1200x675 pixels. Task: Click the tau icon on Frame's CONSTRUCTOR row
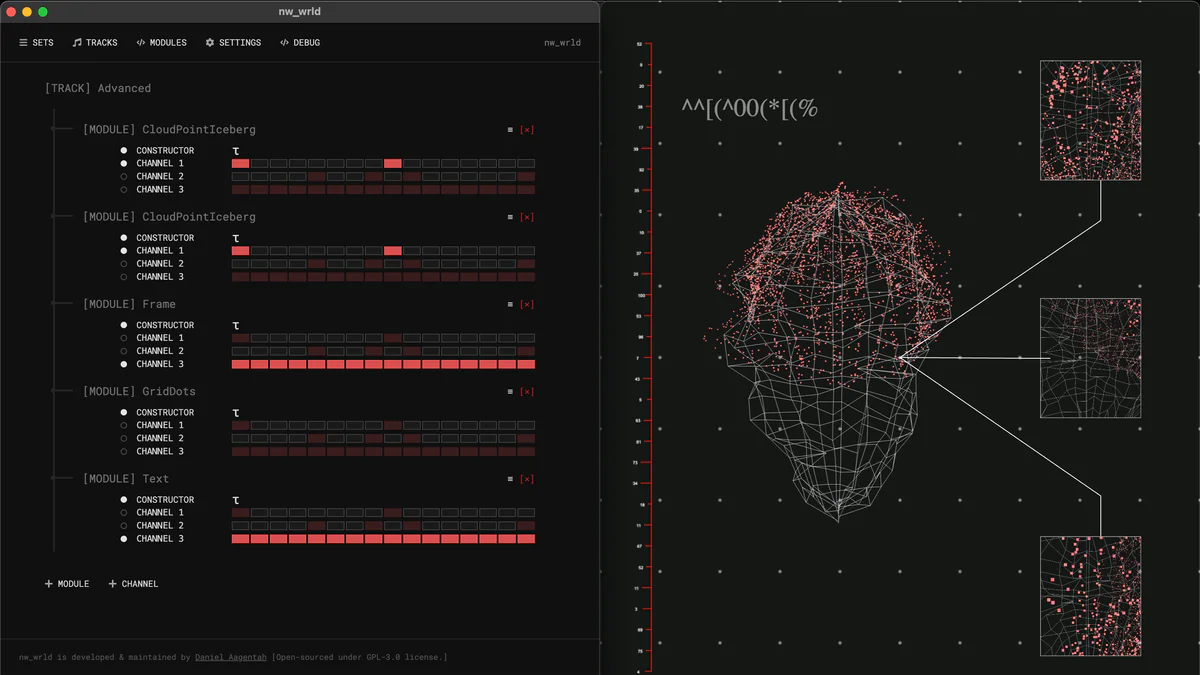coord(235,325)
